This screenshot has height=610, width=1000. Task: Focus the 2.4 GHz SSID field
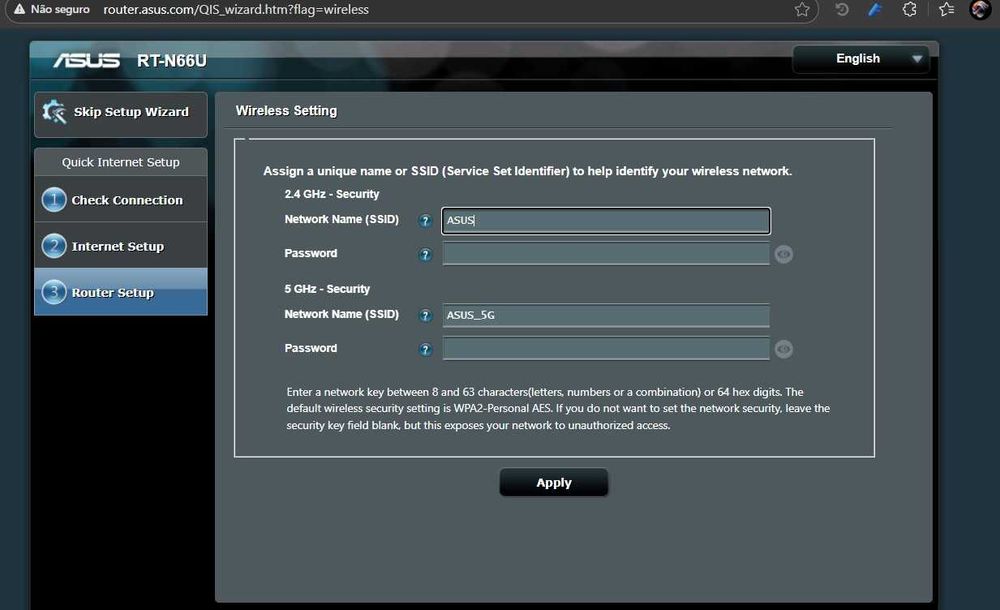606,221
